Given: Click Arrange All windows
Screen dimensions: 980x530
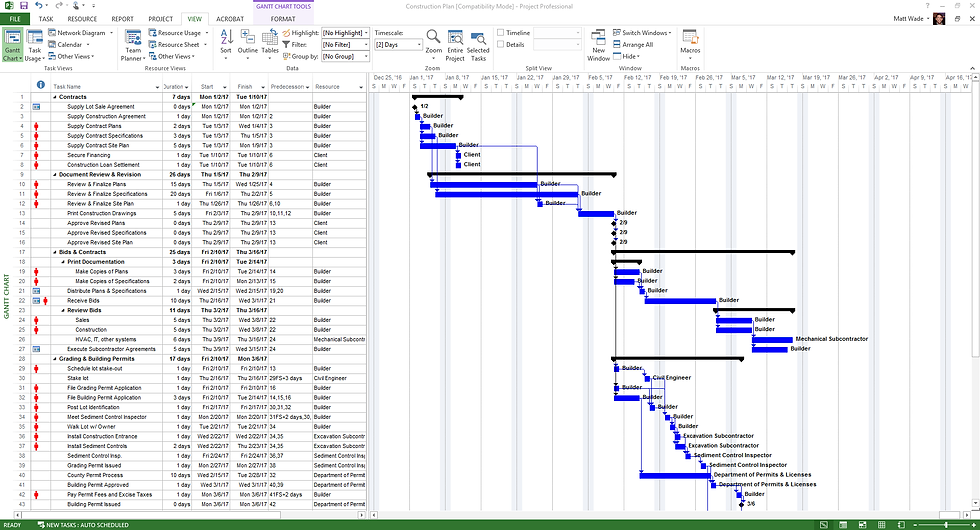Looking at the screenshot, I should 632,44.
